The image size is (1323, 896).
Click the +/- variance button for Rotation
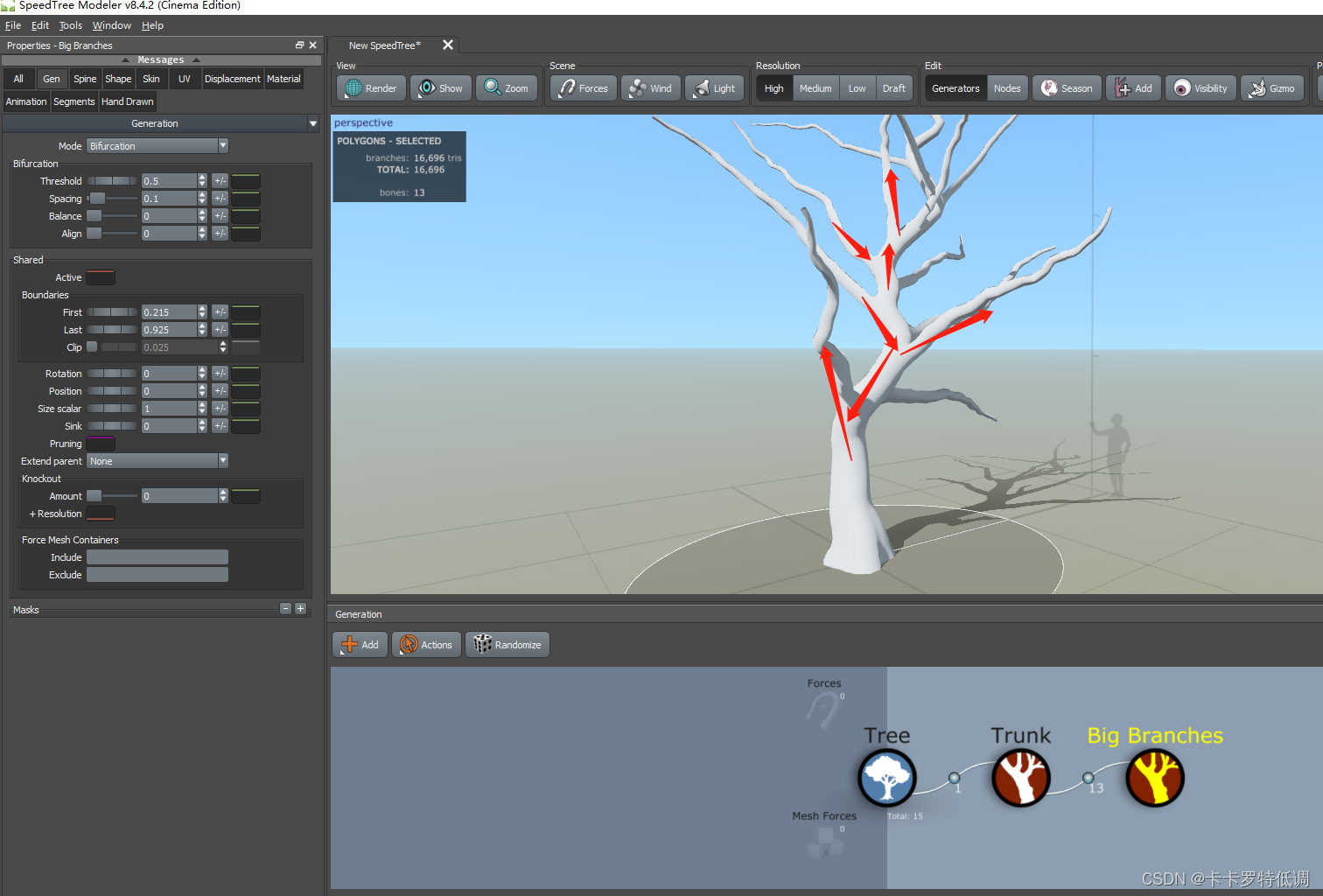click(x=220, y=374)
